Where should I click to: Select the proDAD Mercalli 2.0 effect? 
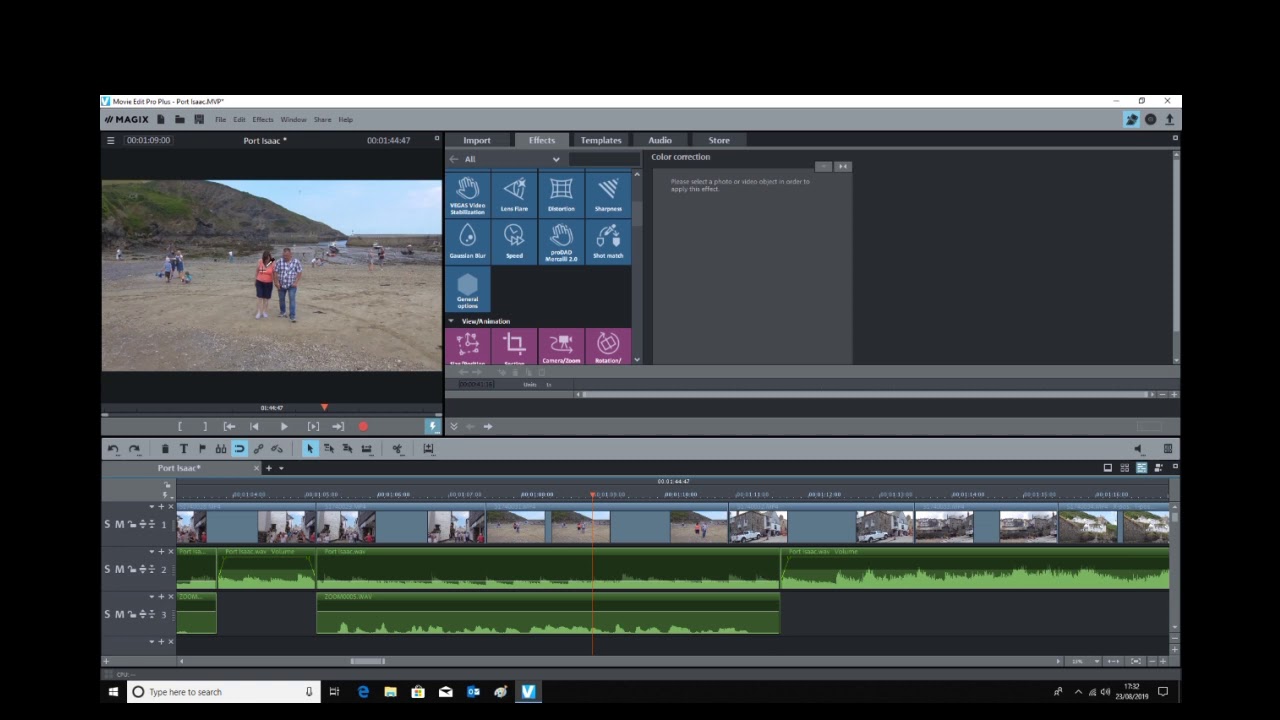point(561,242)
